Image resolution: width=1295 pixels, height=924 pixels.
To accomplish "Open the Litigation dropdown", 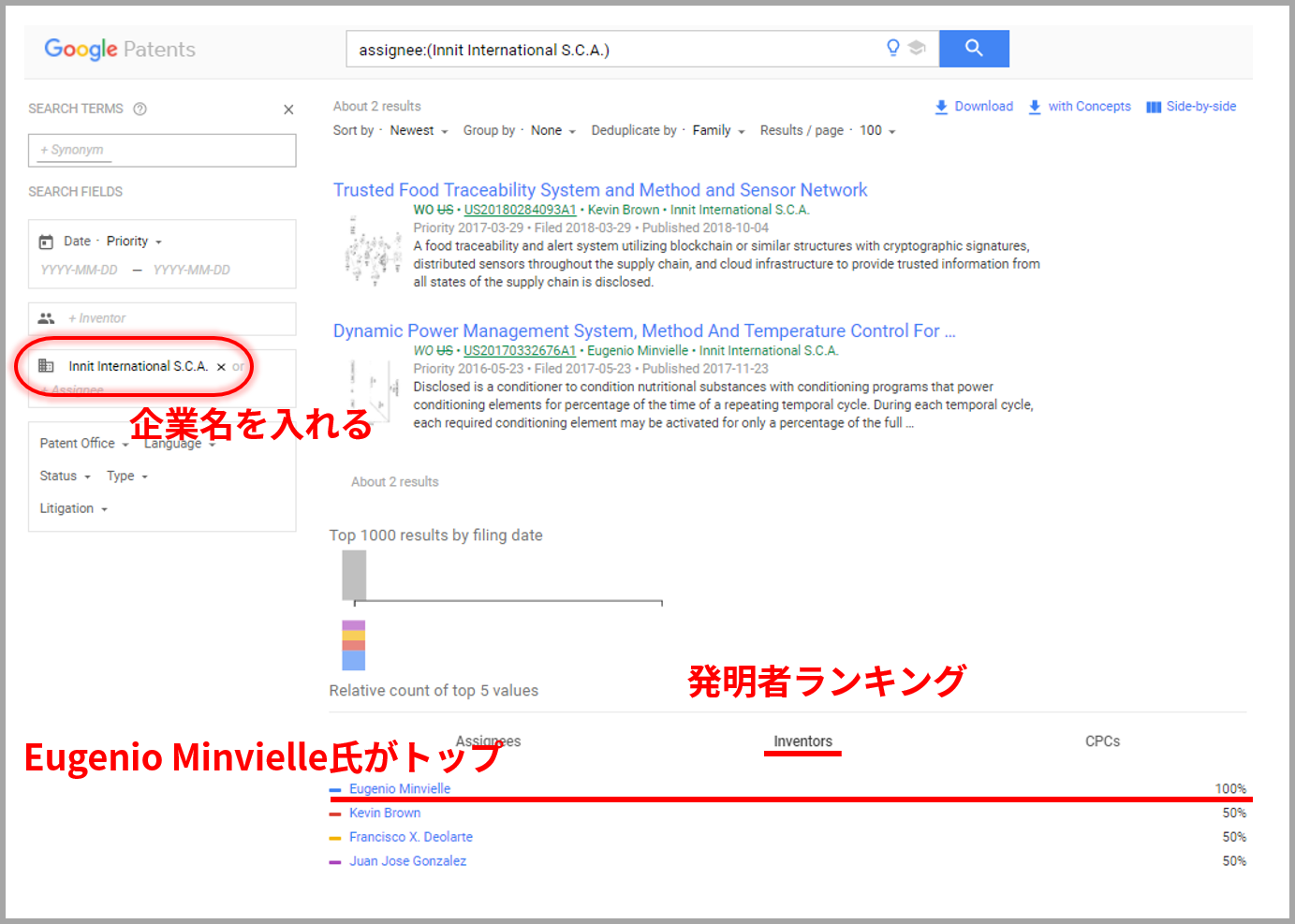I will click(x=73, y=509).
